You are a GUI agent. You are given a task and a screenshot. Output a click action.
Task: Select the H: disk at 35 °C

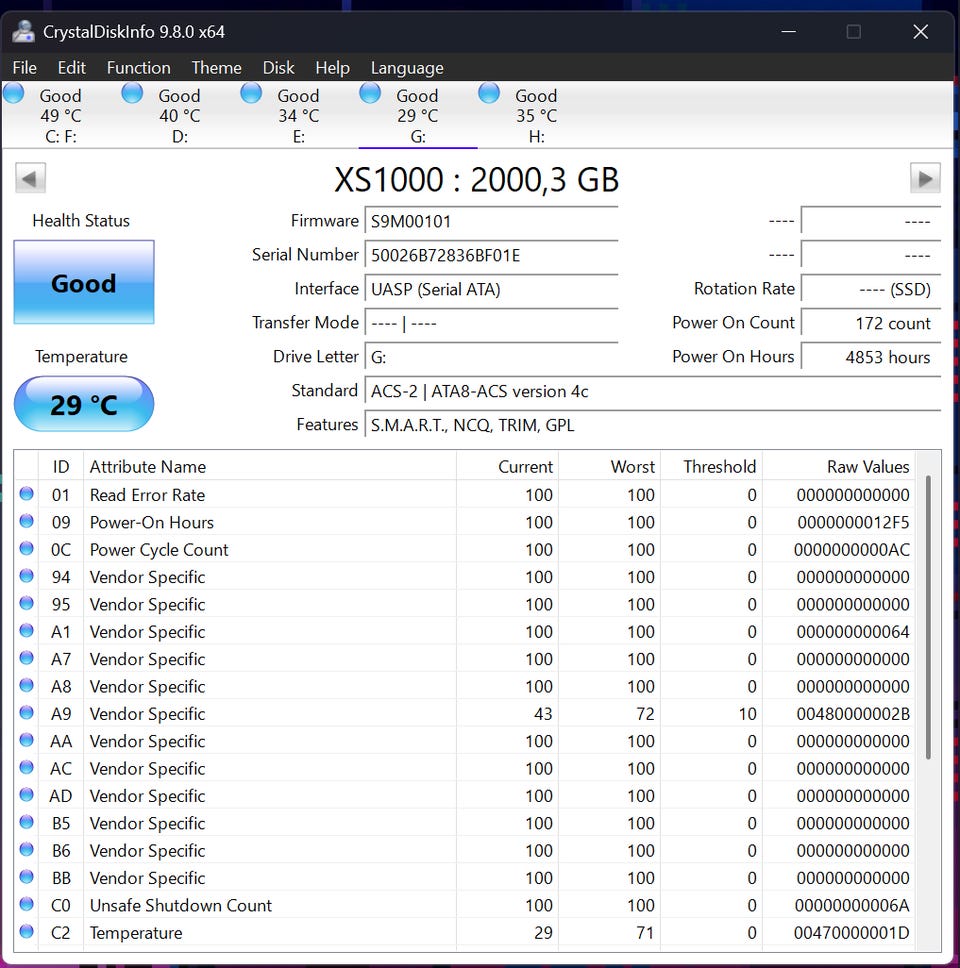coord(536,115)
